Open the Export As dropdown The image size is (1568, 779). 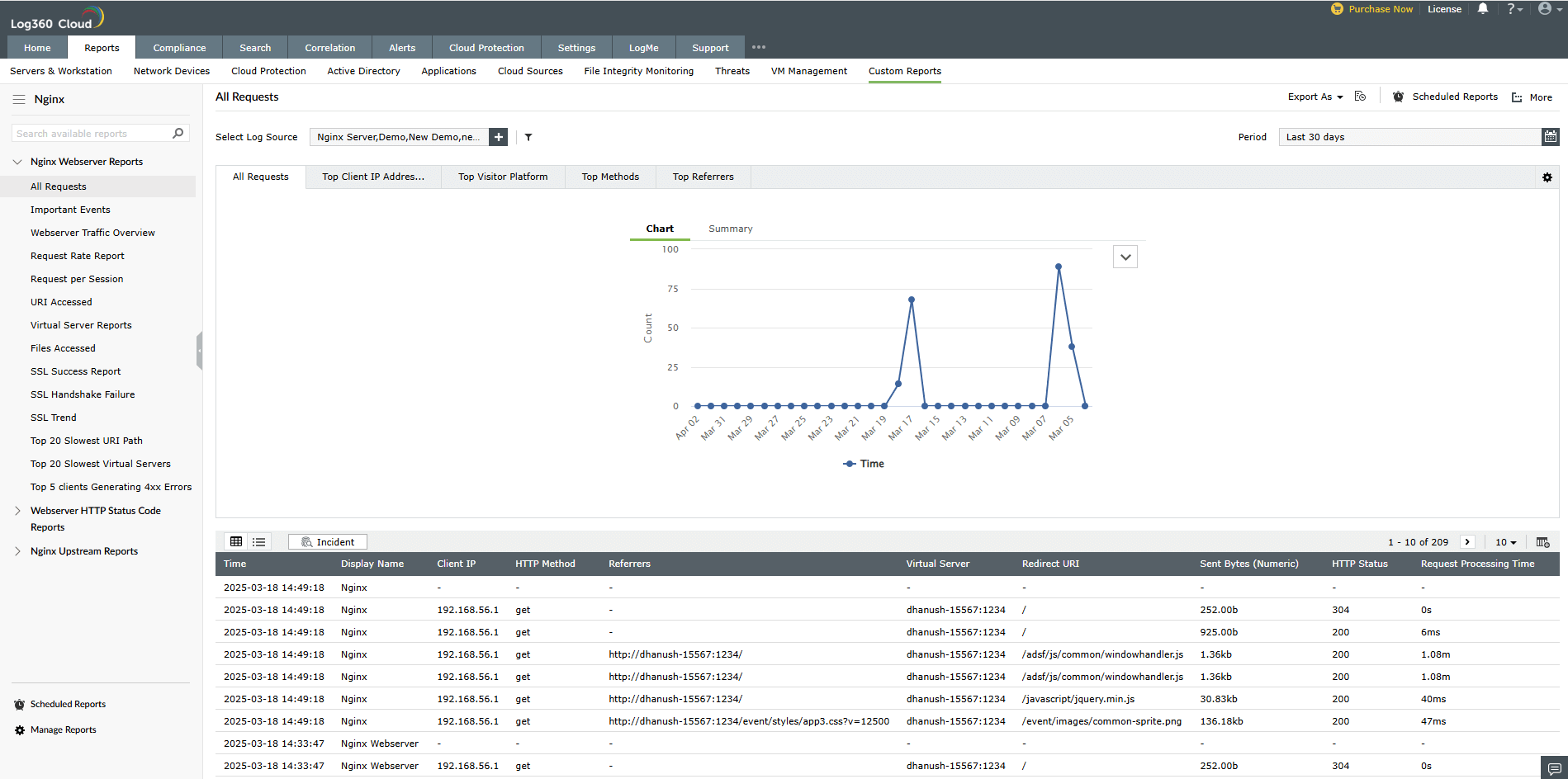[x=1314, y=97]
